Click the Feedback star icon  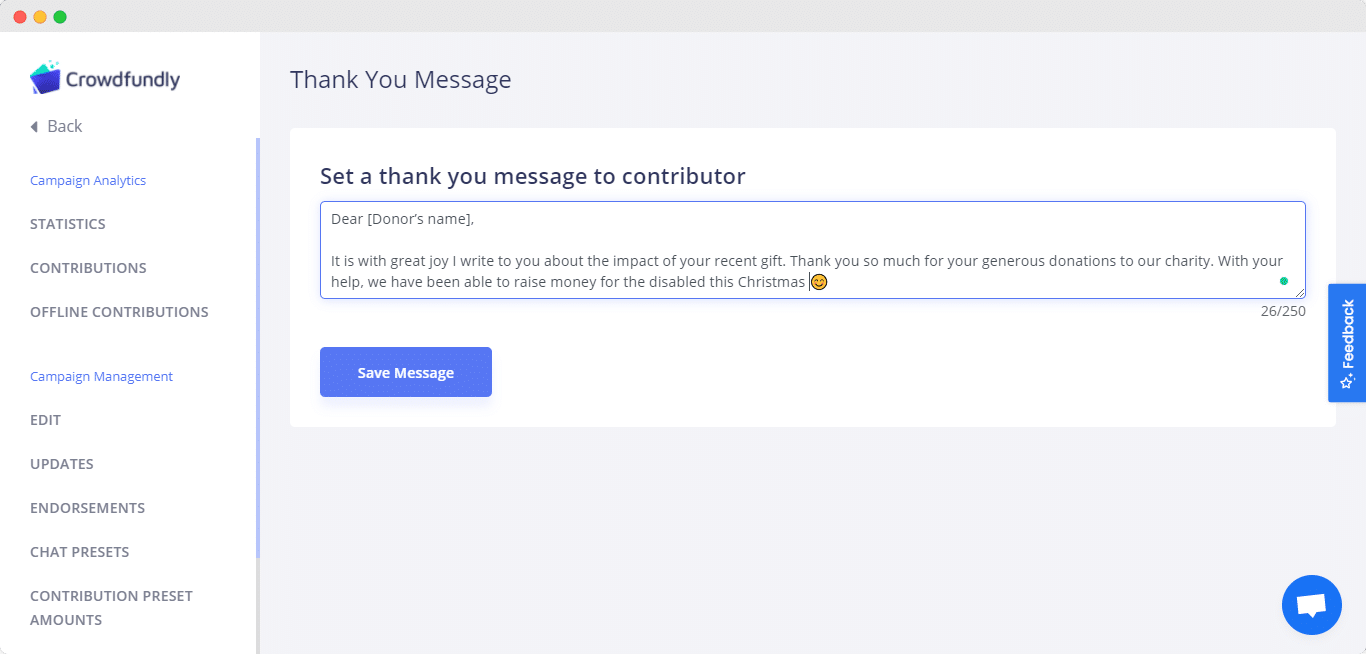[x=1347, y=381]
